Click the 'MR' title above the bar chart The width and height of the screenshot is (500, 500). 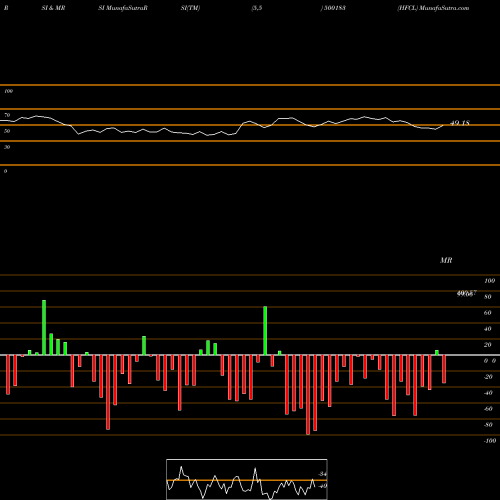446,260
